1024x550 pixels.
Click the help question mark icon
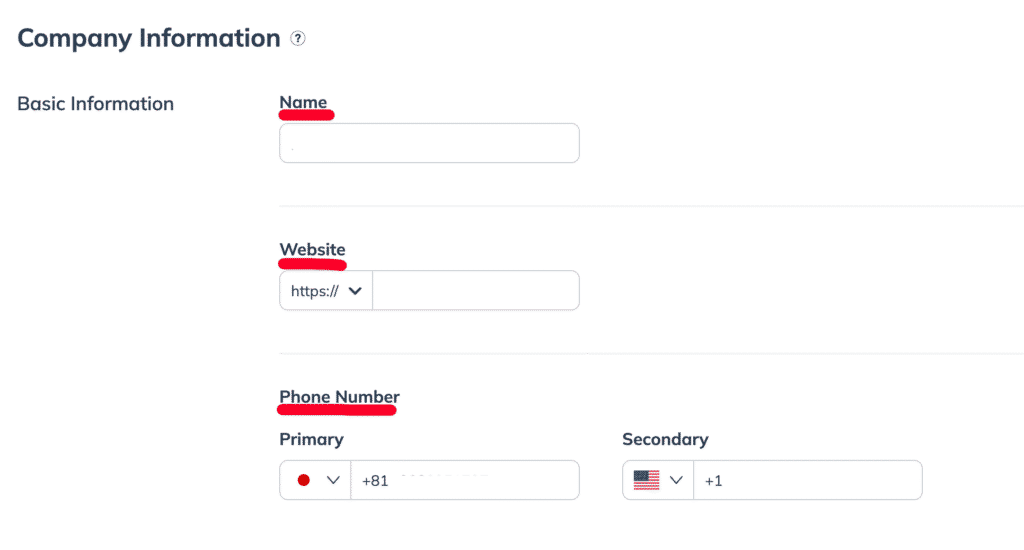[x=297, y=39]
